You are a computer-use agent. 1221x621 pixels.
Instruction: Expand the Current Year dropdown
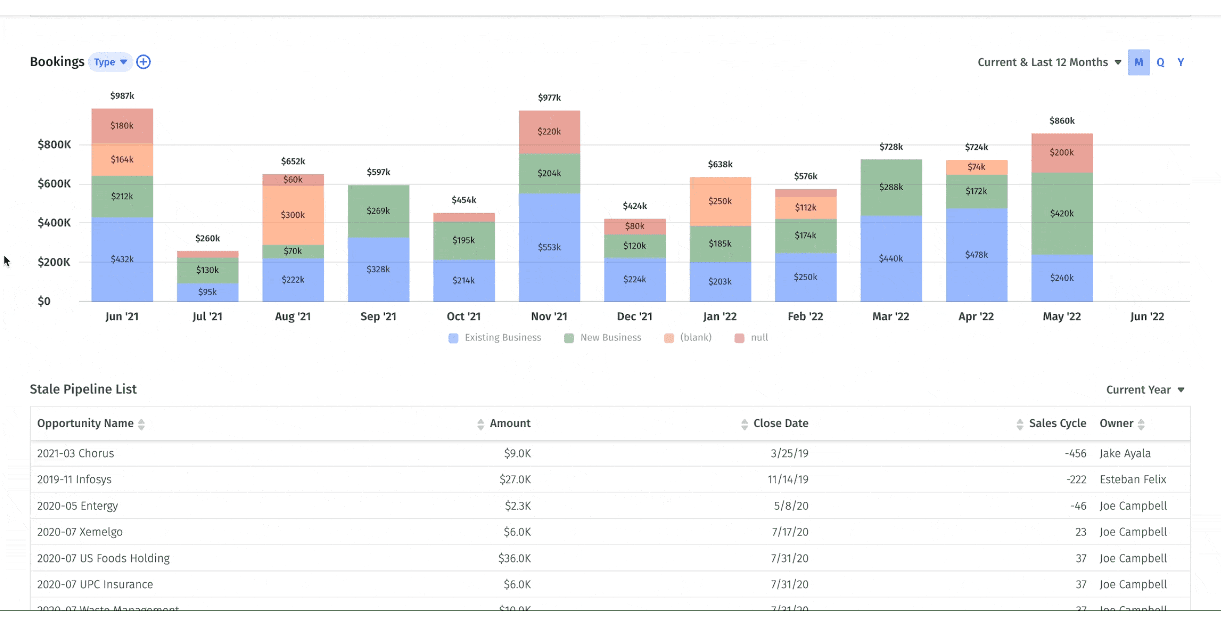(1145, 390)
